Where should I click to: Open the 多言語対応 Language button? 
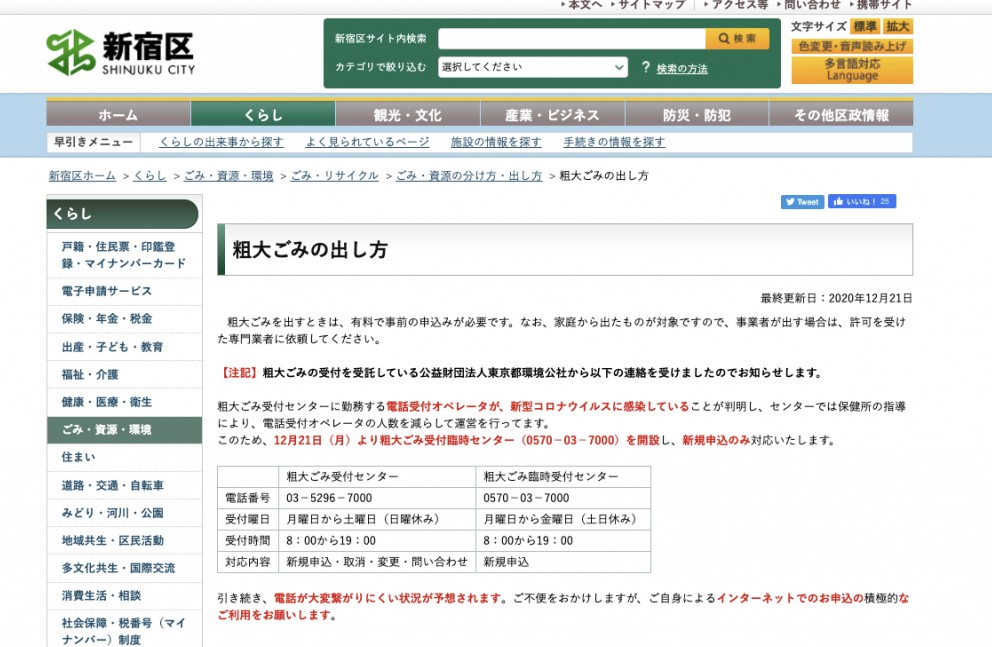tap(852, 70)
